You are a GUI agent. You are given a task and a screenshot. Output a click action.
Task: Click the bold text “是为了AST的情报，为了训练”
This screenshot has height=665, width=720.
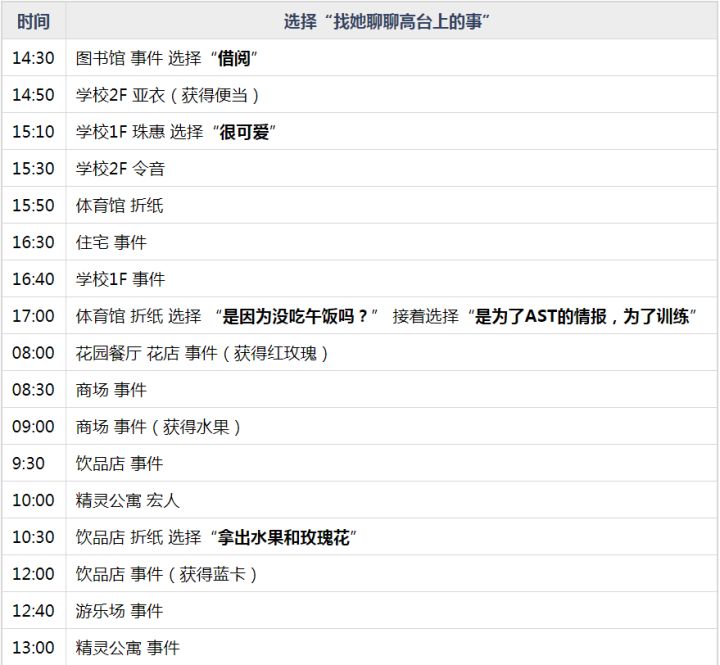[582, 316]
